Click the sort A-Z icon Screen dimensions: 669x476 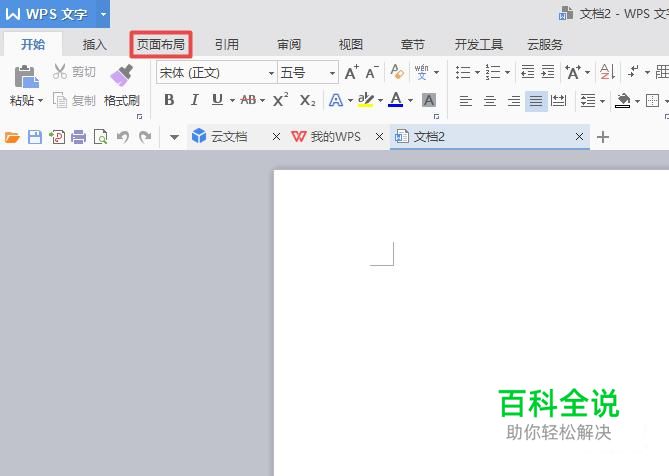[x=608, y=72]
